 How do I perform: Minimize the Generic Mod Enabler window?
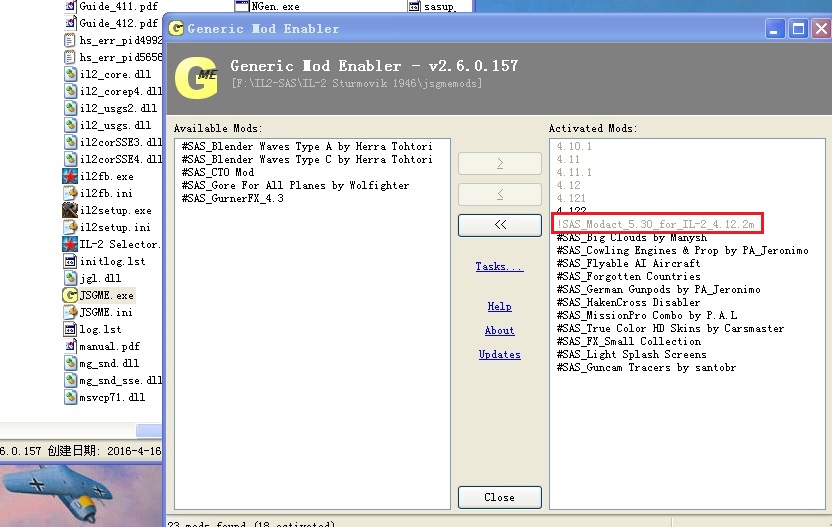775,29
